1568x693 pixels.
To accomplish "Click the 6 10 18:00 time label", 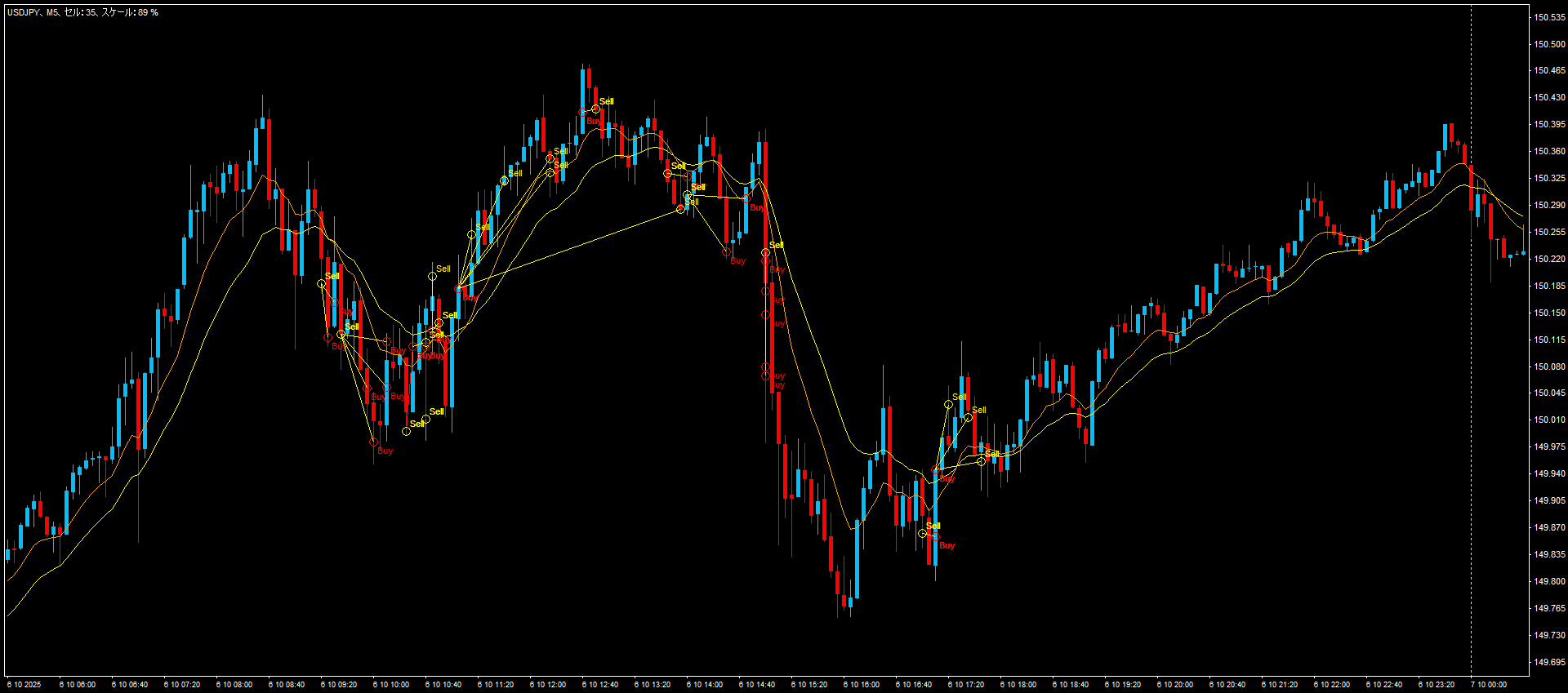I will click(x=1018, y=685).
